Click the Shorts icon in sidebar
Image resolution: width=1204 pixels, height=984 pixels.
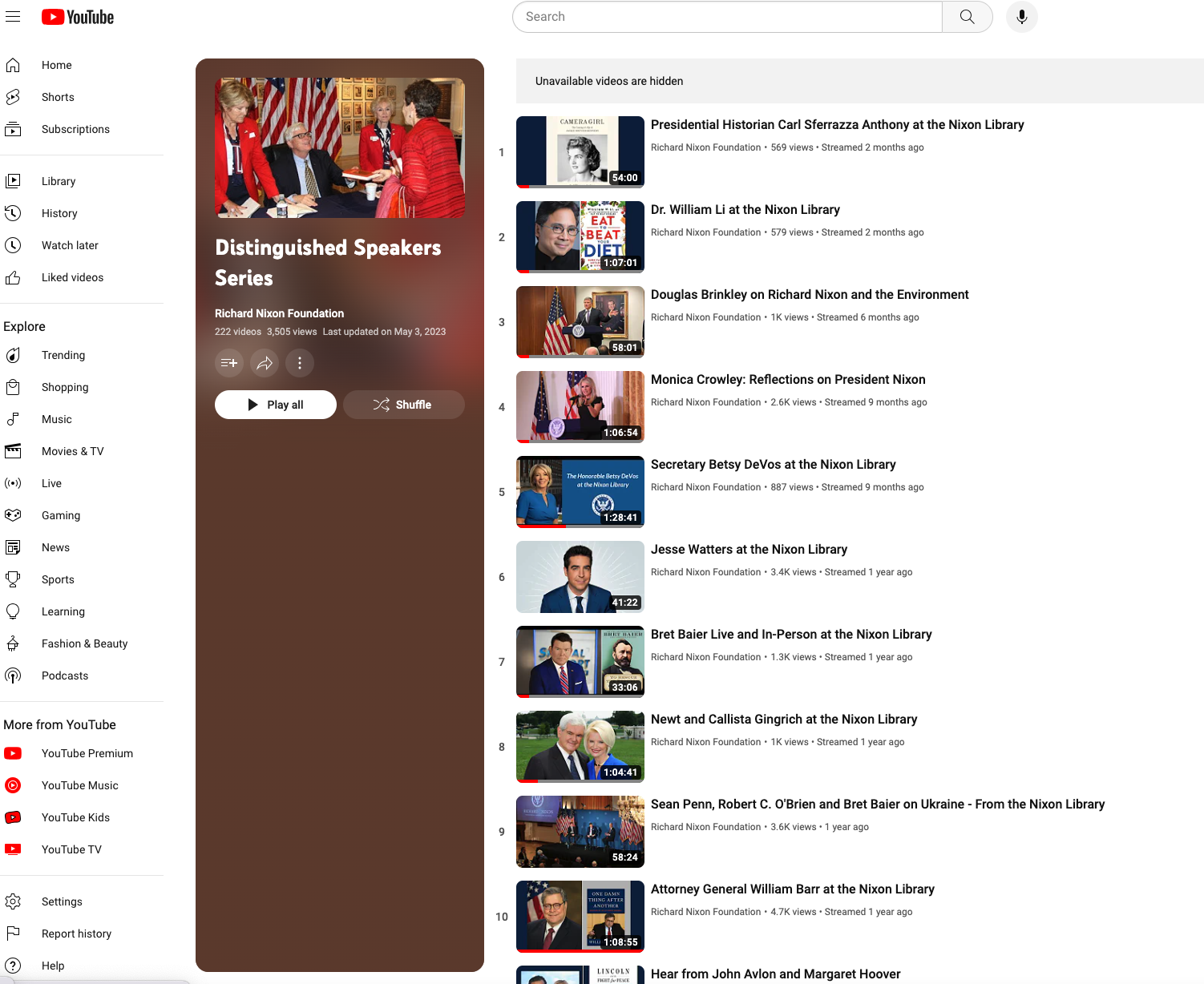coord(13,97)
